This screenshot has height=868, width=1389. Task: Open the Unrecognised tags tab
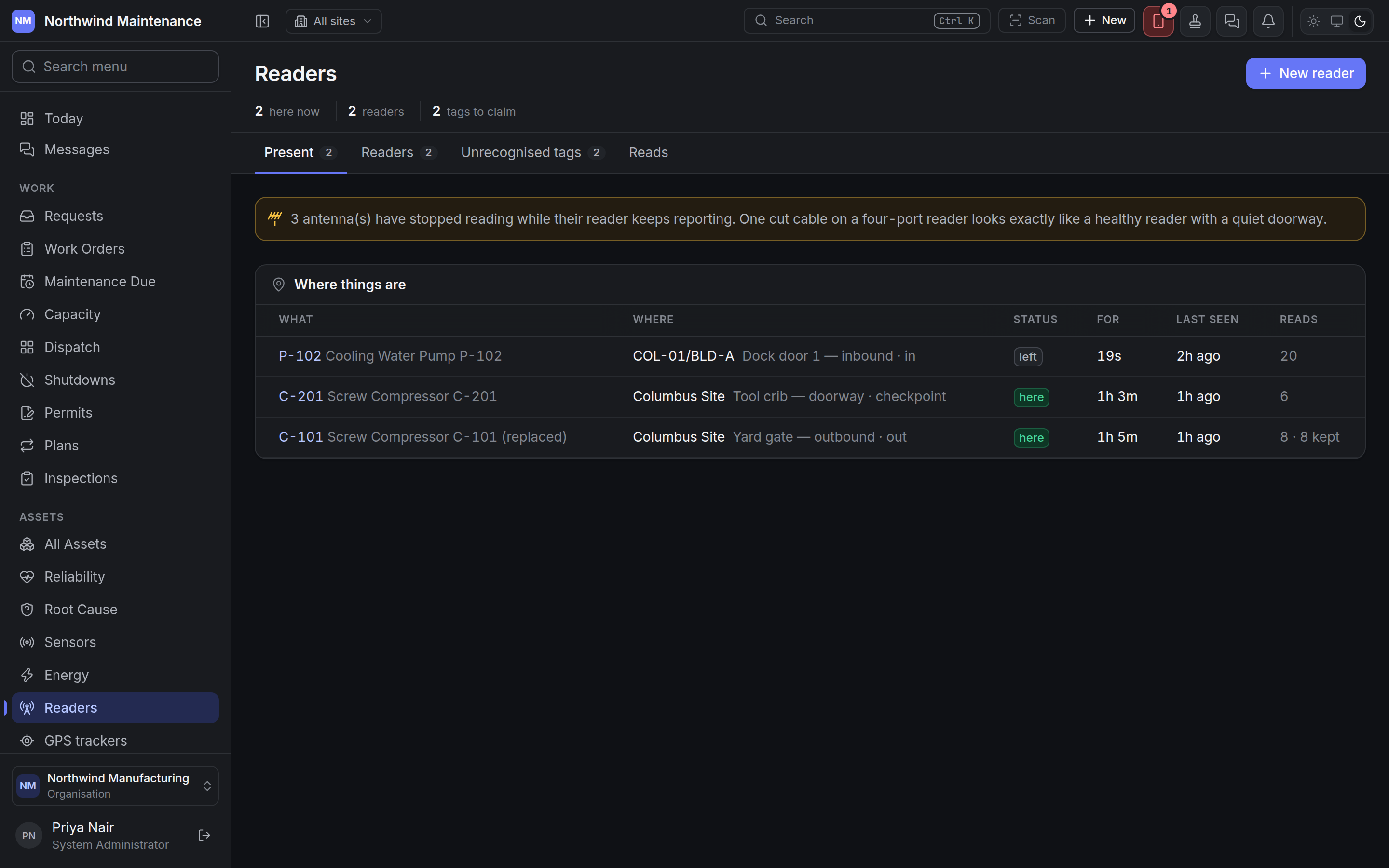point(532,153)
